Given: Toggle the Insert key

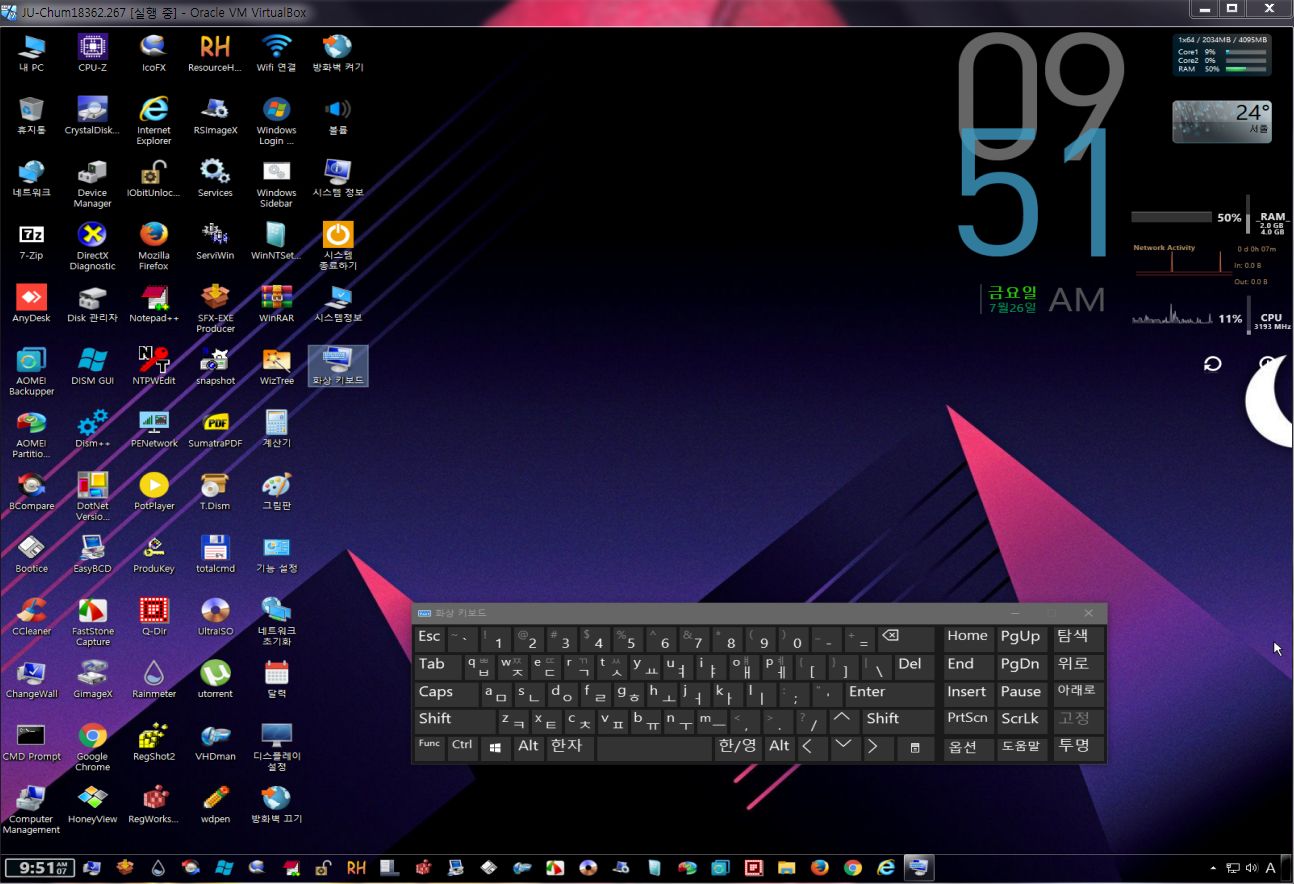Looking at the screenshot, I should [x=967, y=693].
